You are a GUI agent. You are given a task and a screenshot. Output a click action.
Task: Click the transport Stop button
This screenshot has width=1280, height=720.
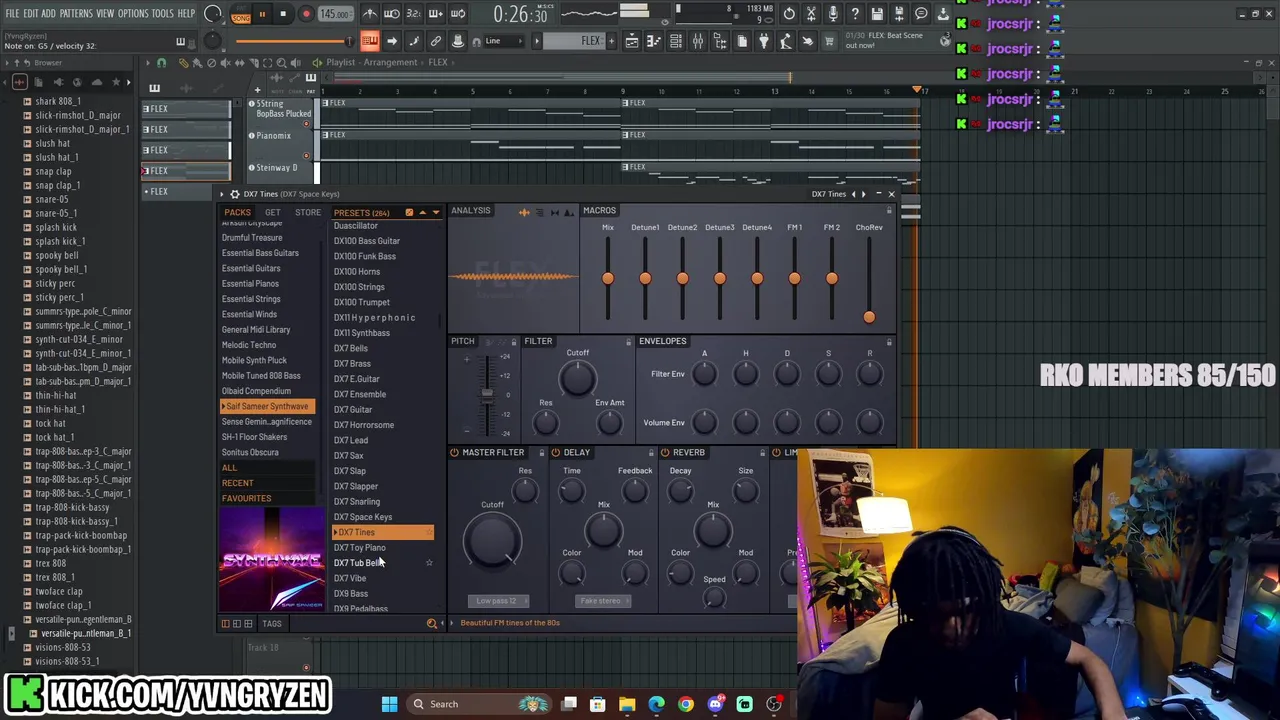coord(283,14)
